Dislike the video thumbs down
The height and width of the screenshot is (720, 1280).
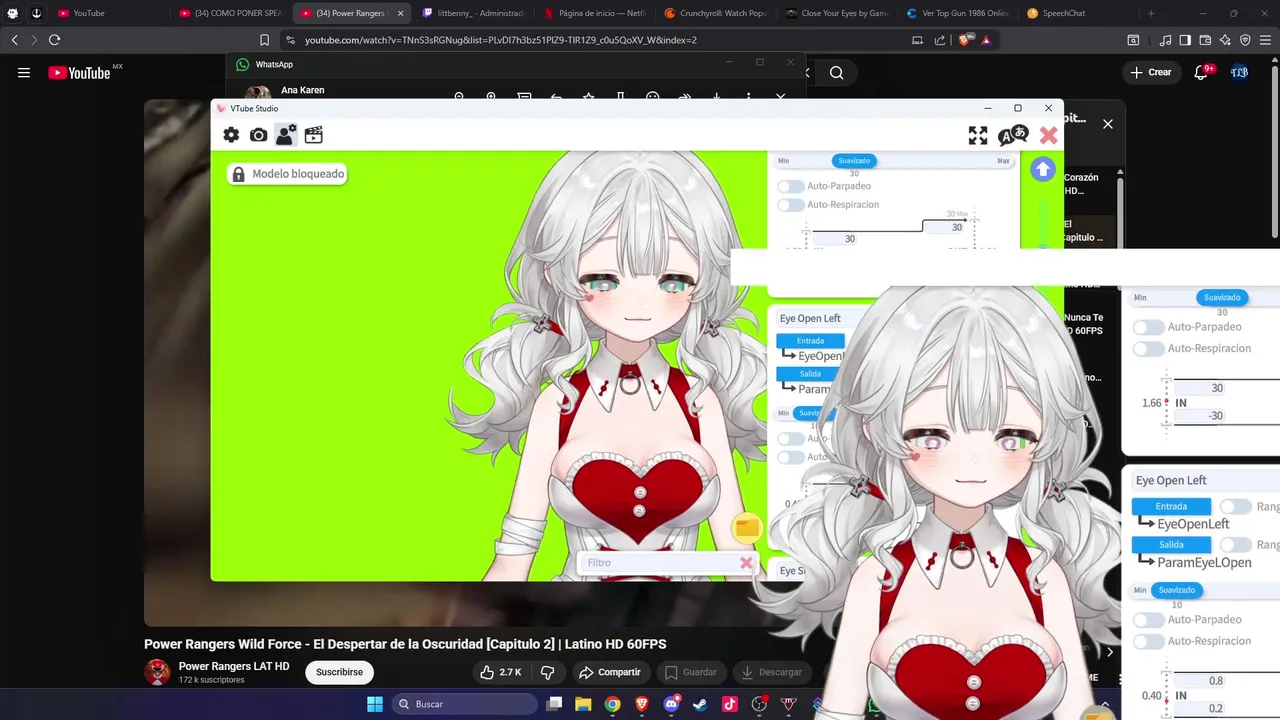click(x=547, y=672)
